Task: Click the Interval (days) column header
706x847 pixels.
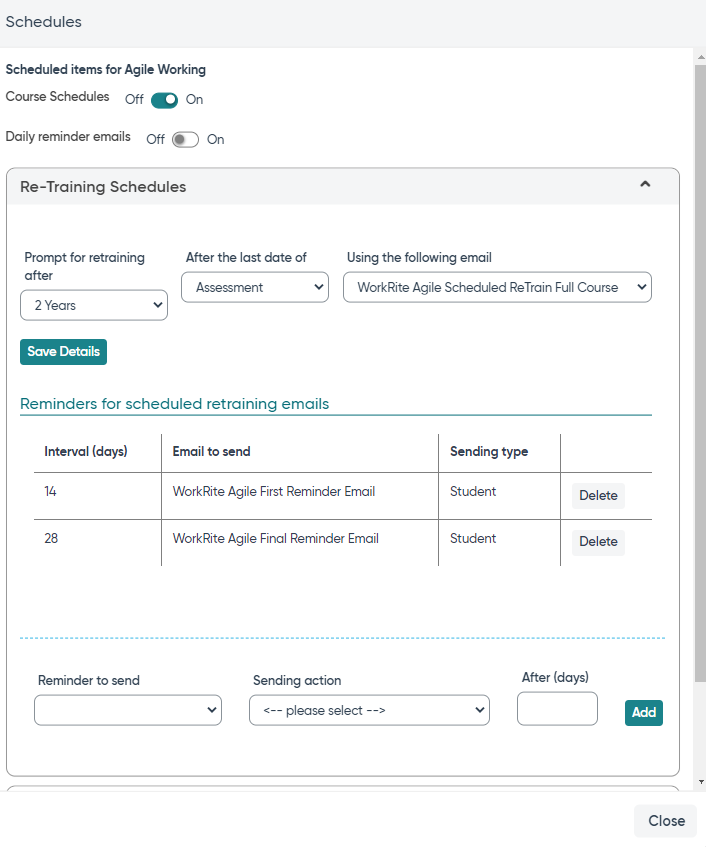Action: point(86,452)
